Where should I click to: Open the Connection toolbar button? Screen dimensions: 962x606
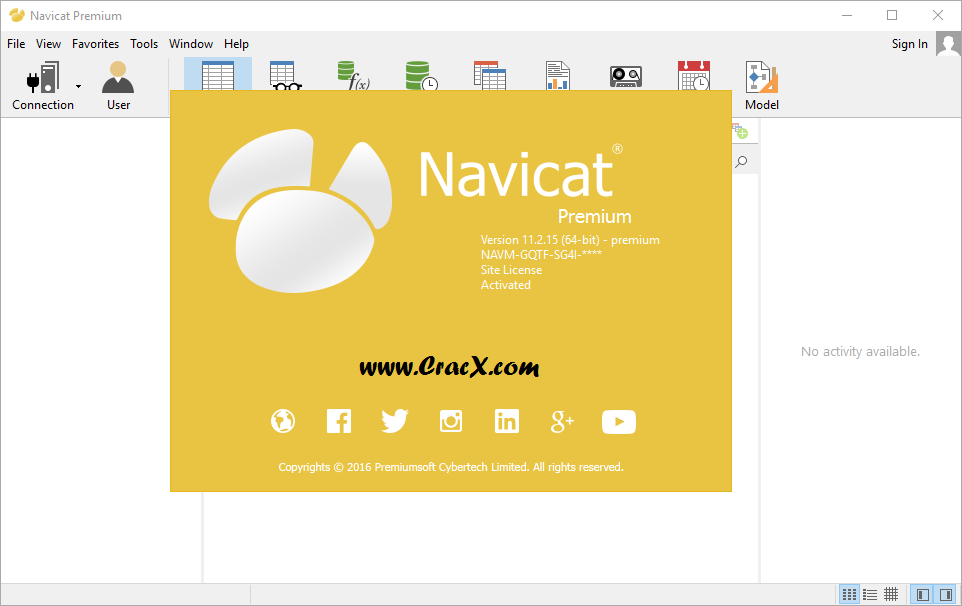pos(43,86)
